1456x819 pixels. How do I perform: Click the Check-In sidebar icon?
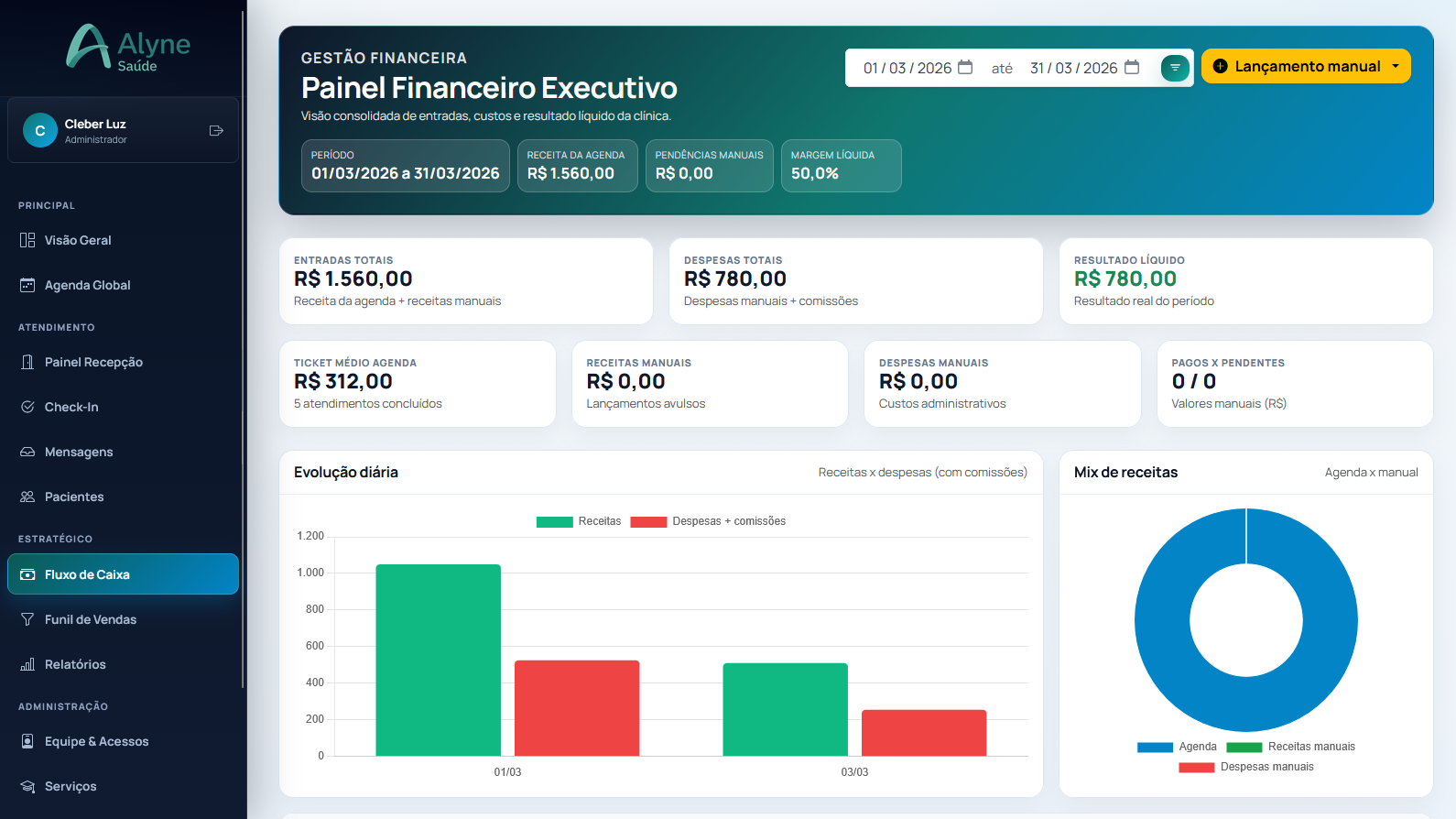(x=27, y=407)
